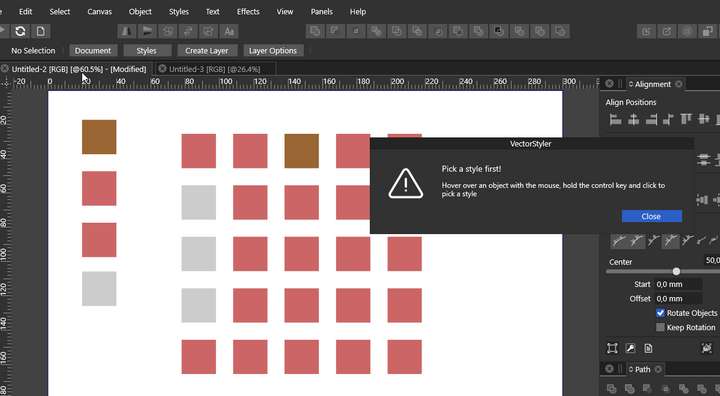This screenshot has width=720, height=396.
Task: Align left edges in Align Positions
Action: click(x=615, y=120)
